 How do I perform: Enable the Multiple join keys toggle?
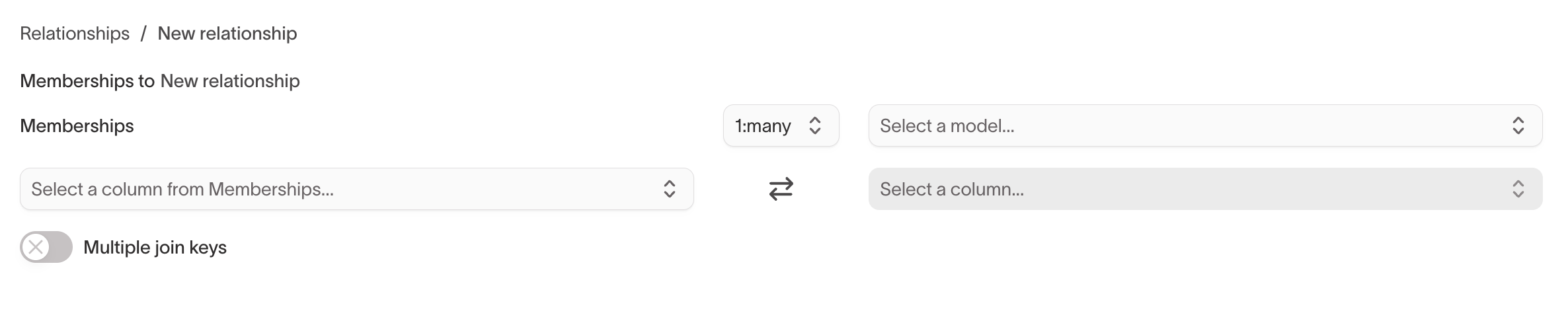pos(46,248)
